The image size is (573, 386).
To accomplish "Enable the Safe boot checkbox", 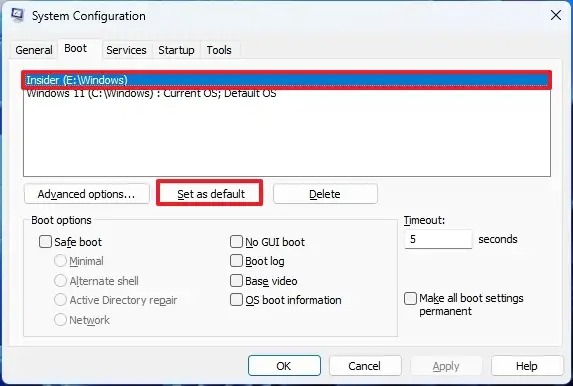I will tap(45, 242).
